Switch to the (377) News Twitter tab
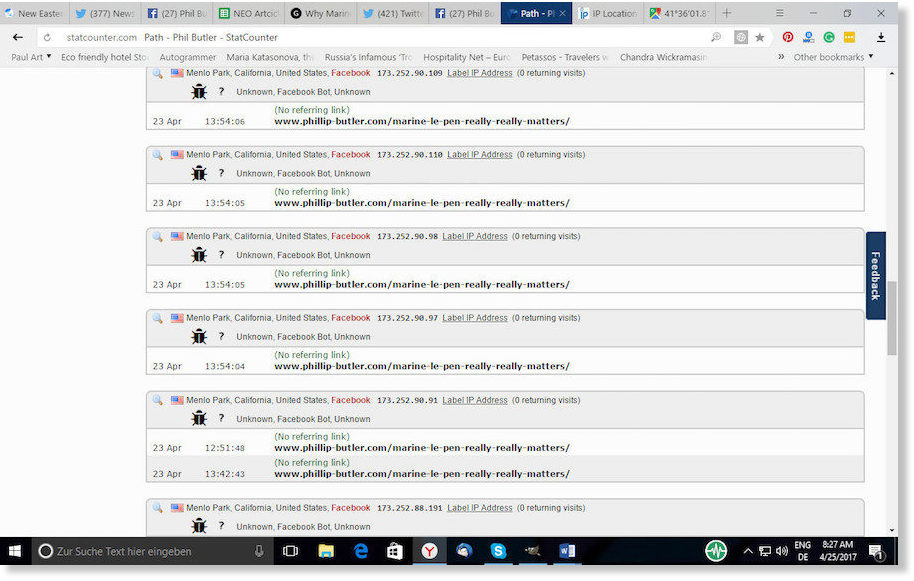914x581 pixels. coord(106,13)
